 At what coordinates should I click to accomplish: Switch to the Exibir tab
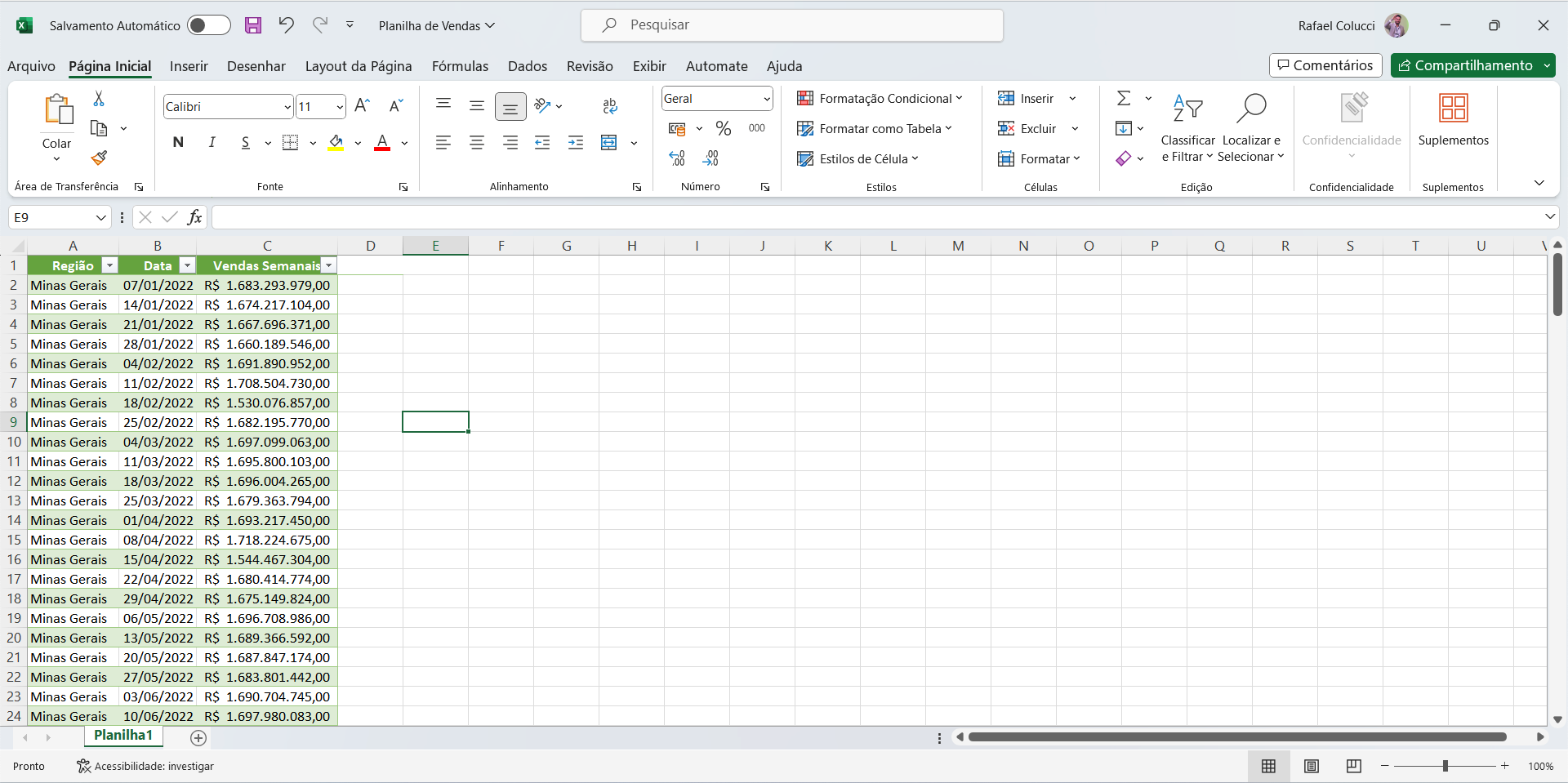(x=649, y=66)
